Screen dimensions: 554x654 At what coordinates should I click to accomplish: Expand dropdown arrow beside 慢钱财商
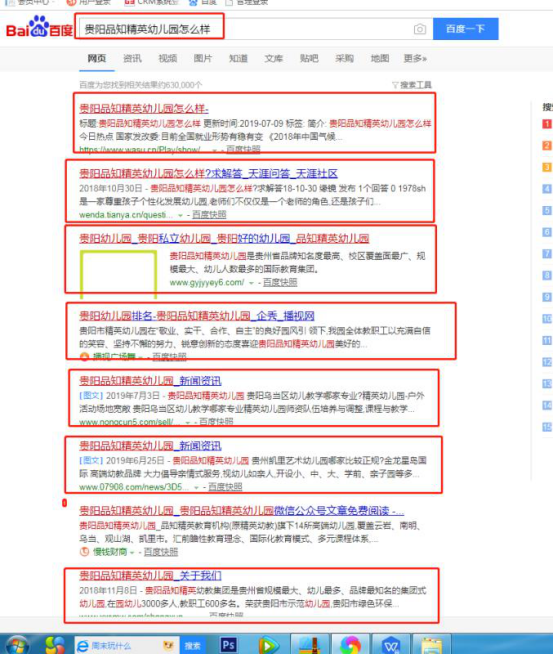pos(132,552)
